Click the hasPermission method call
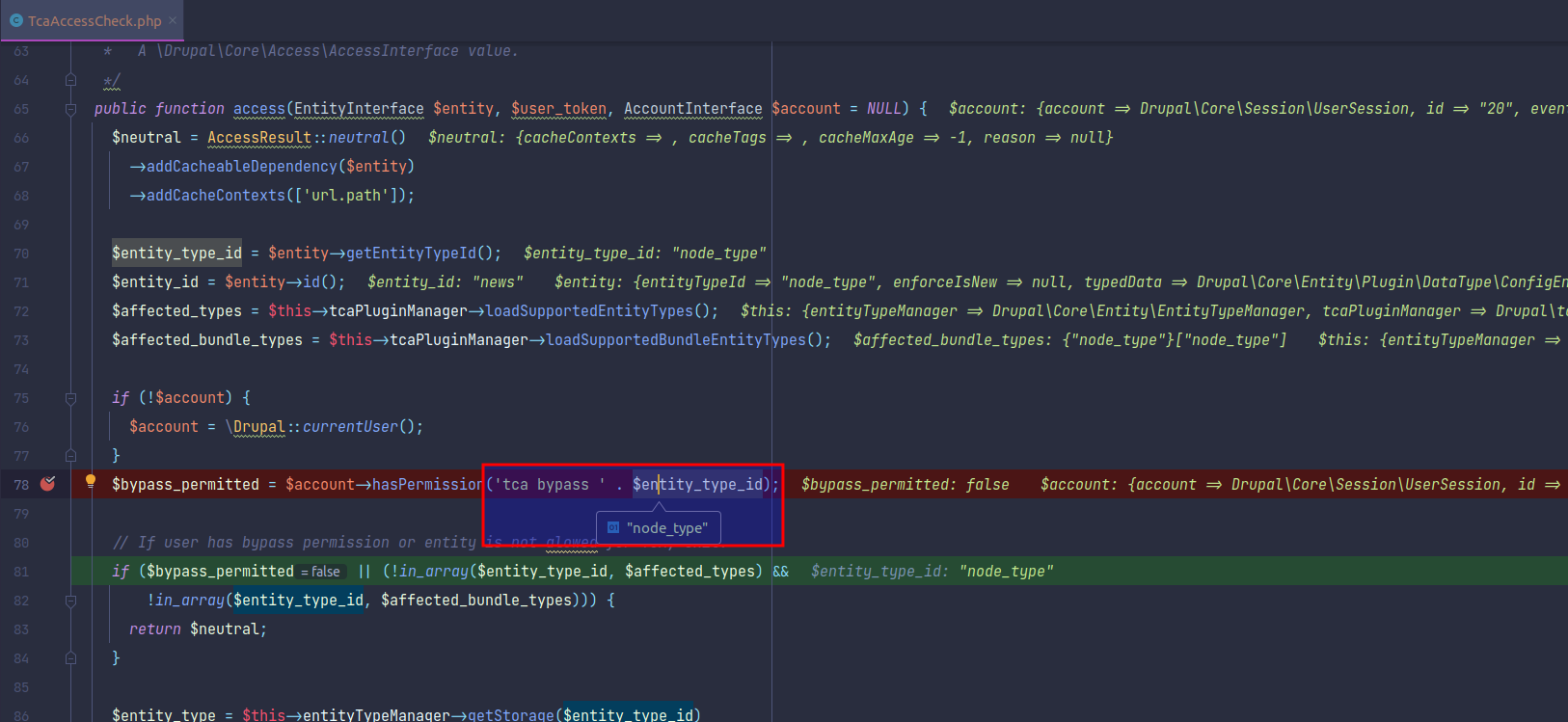The image size is (1568, 722). pos(426,485)
